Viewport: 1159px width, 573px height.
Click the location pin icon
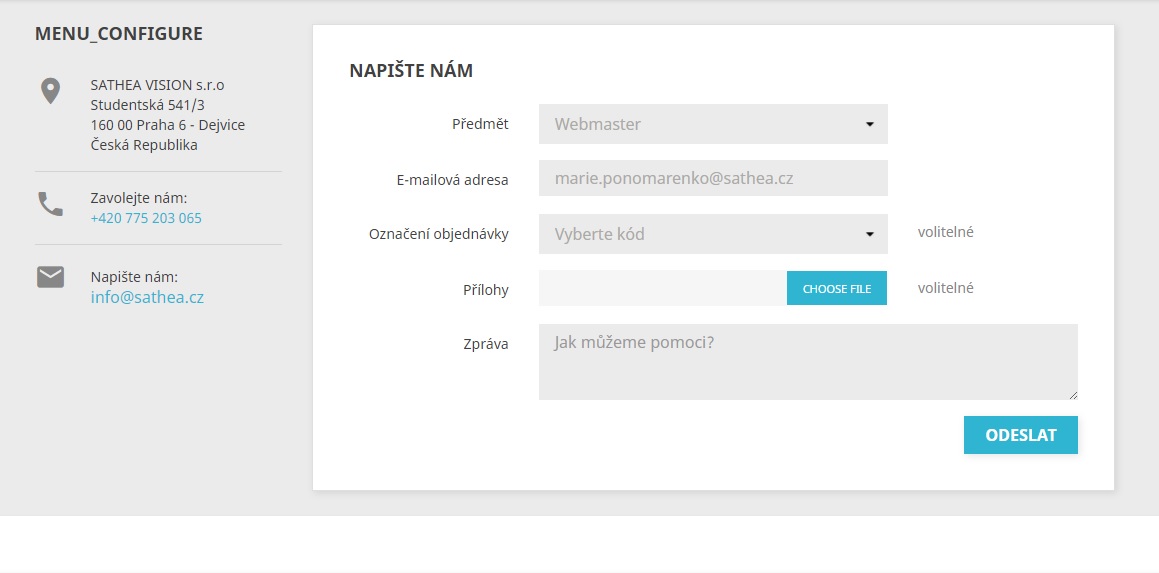tap(50, 92)
